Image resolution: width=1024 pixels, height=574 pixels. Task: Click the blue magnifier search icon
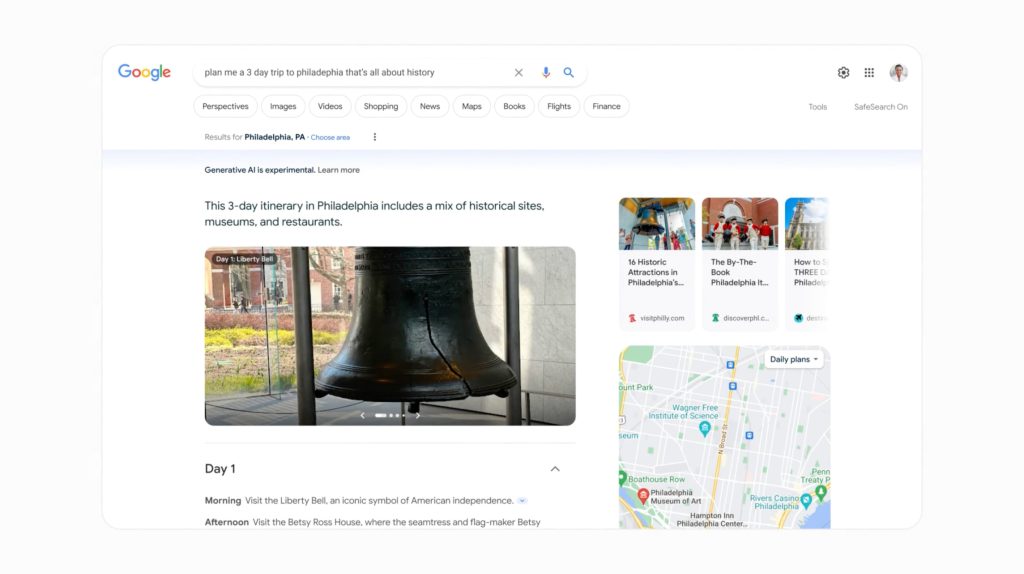coord(569,73)
